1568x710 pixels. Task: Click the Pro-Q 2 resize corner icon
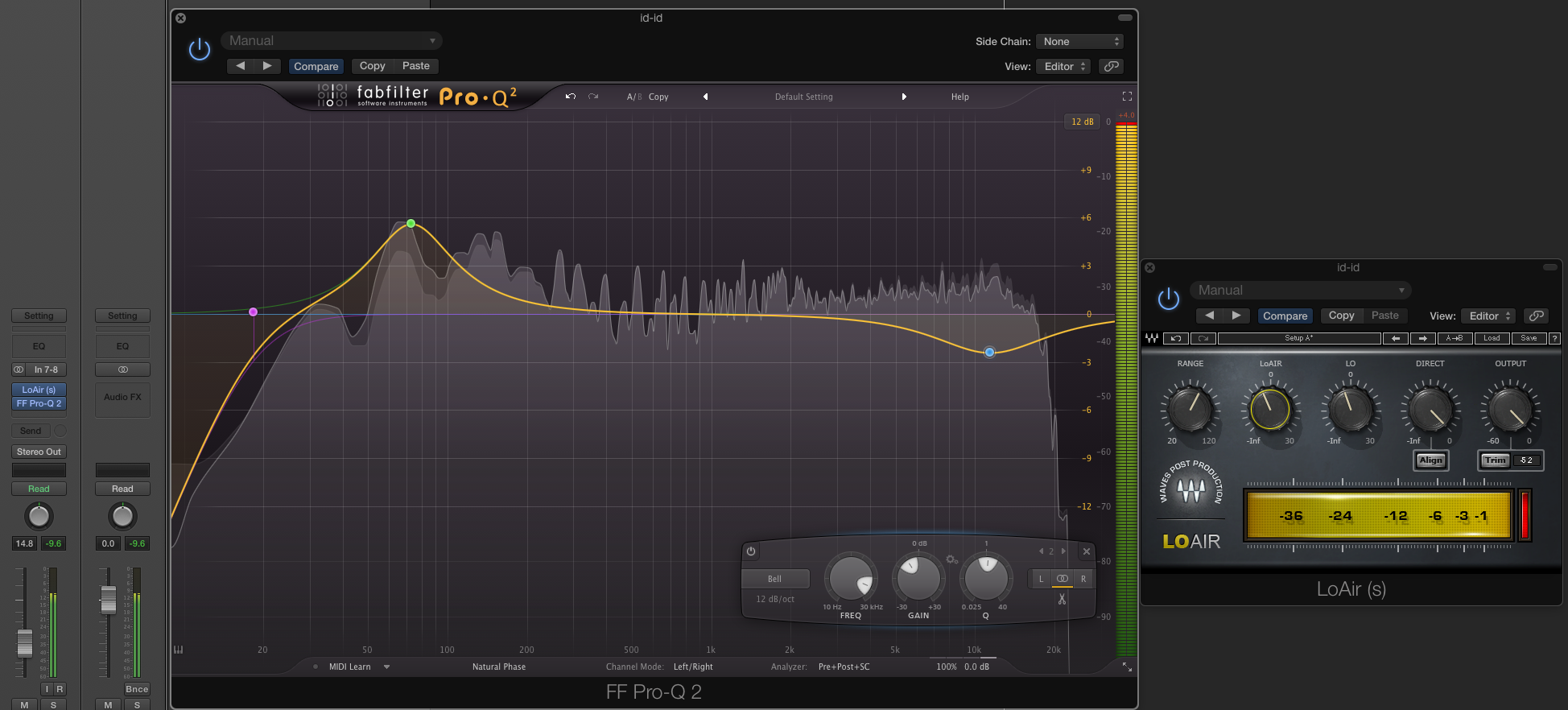click(1127, 667)
